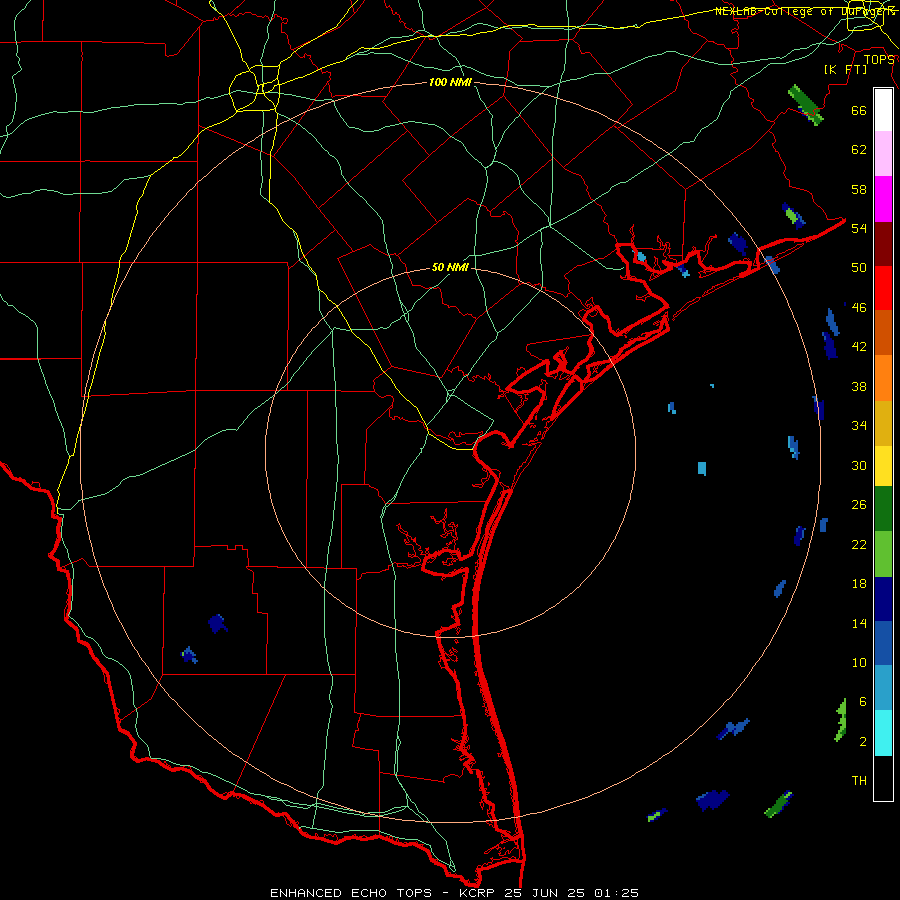
Task: Select the bright red 46-50 legend swatch
Action: 883,288
